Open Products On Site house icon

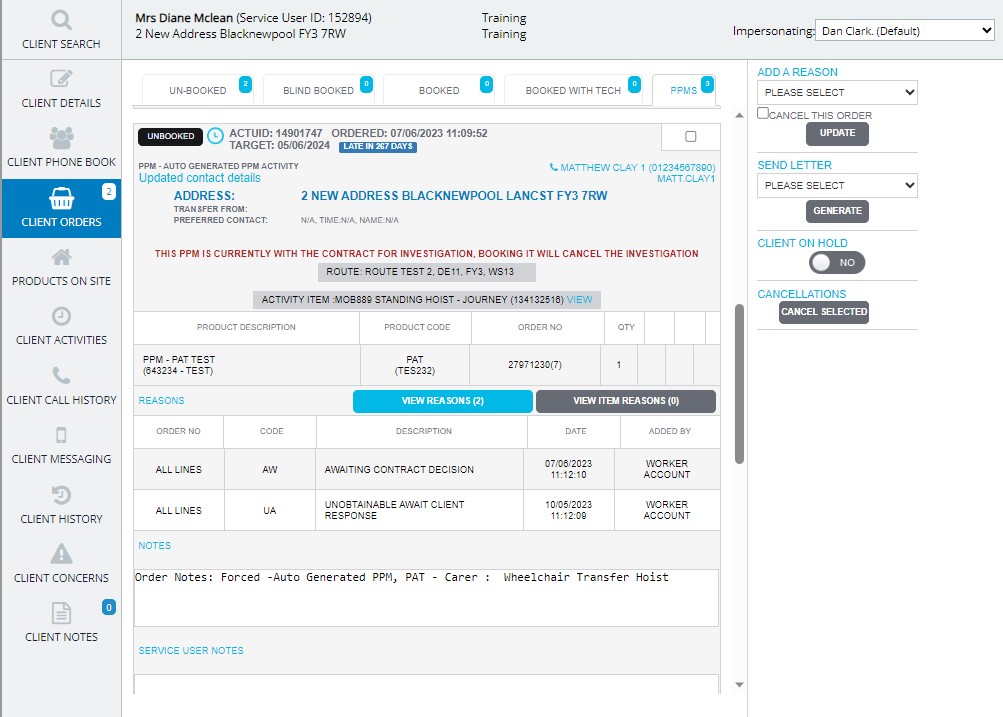61,257
